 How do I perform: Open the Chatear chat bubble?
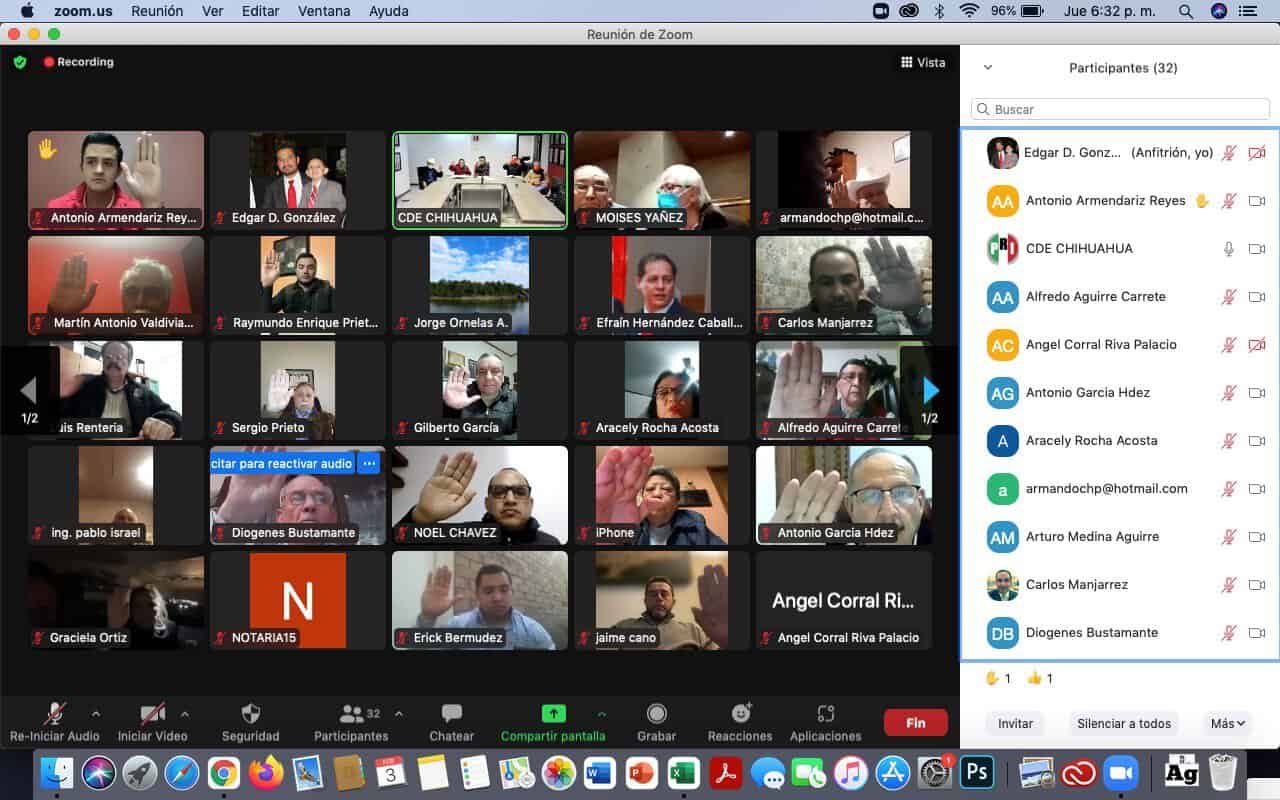[x=452, y=714]
